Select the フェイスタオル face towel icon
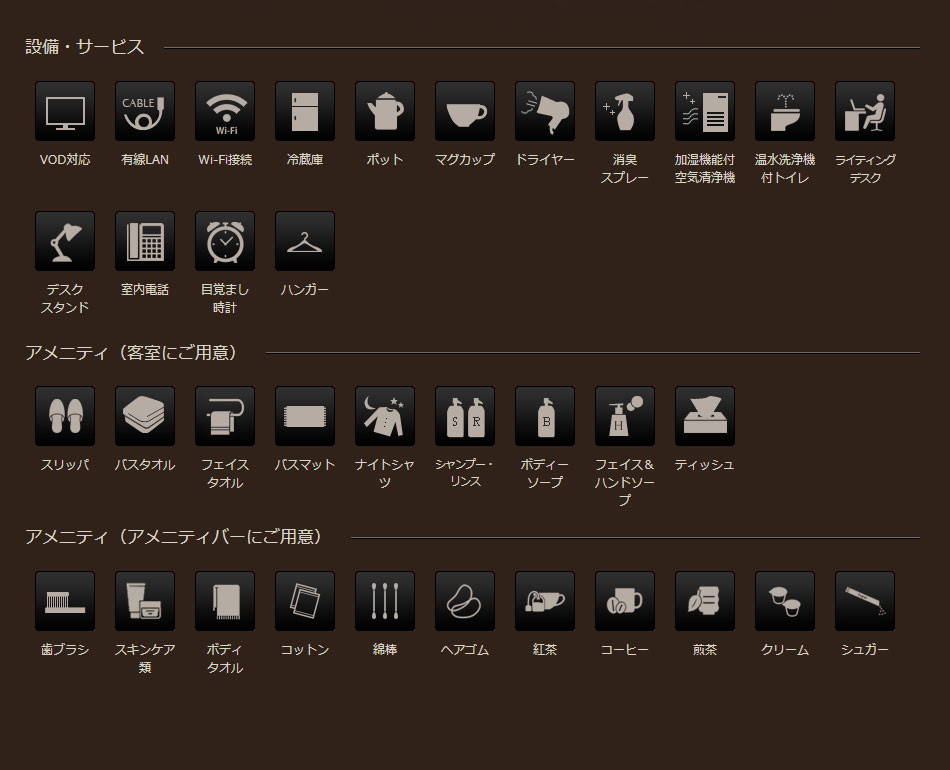 pos(225,416)
